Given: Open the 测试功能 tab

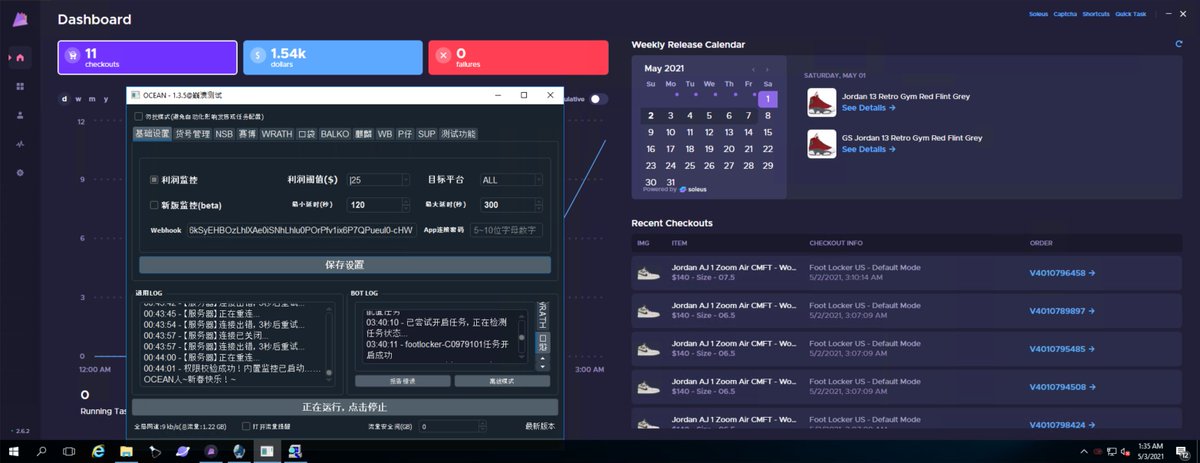Looking at the screenshot, I should [x=459, y=133].
